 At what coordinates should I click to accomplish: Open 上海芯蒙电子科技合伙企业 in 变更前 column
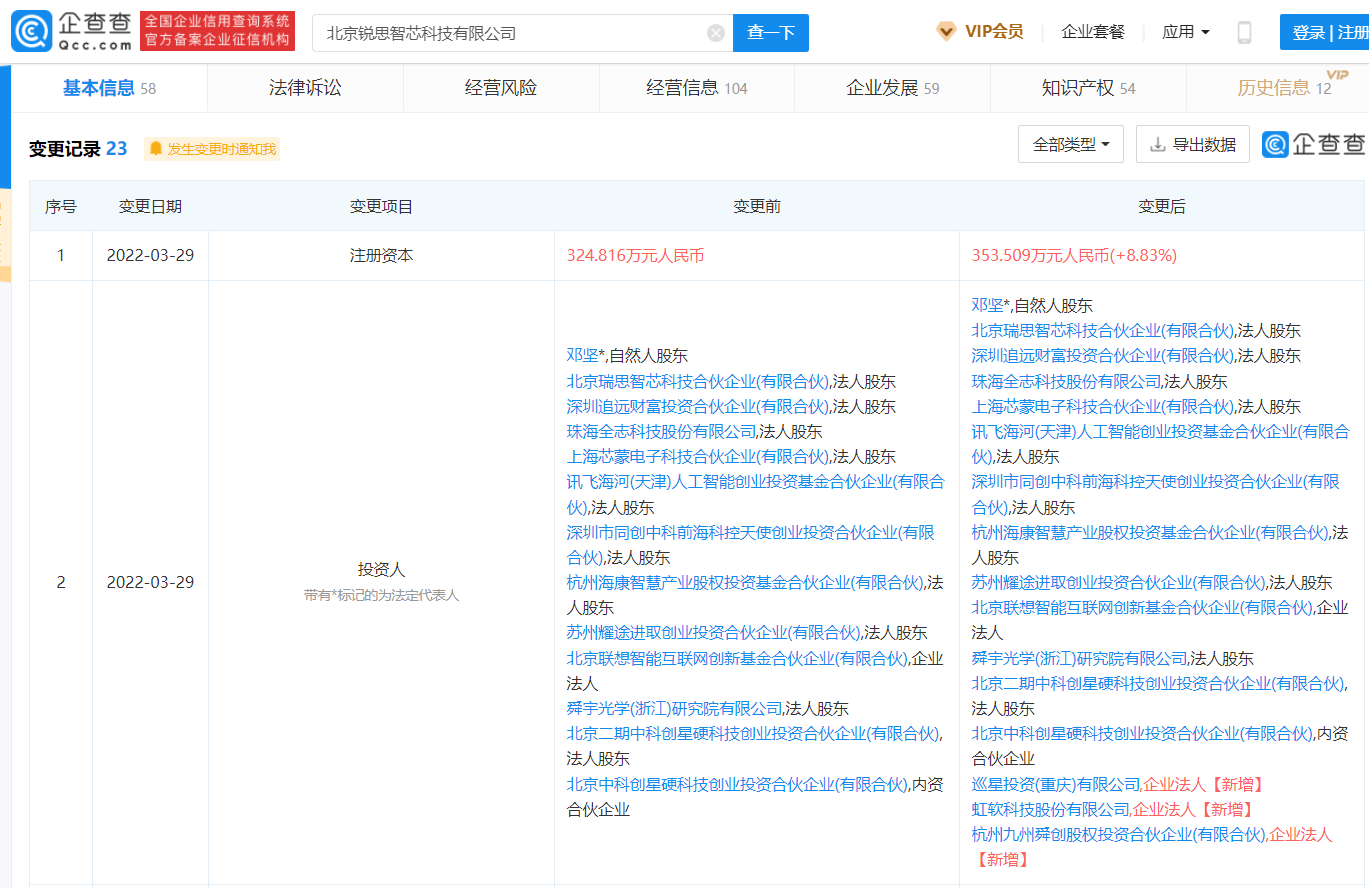pos(698,456)
